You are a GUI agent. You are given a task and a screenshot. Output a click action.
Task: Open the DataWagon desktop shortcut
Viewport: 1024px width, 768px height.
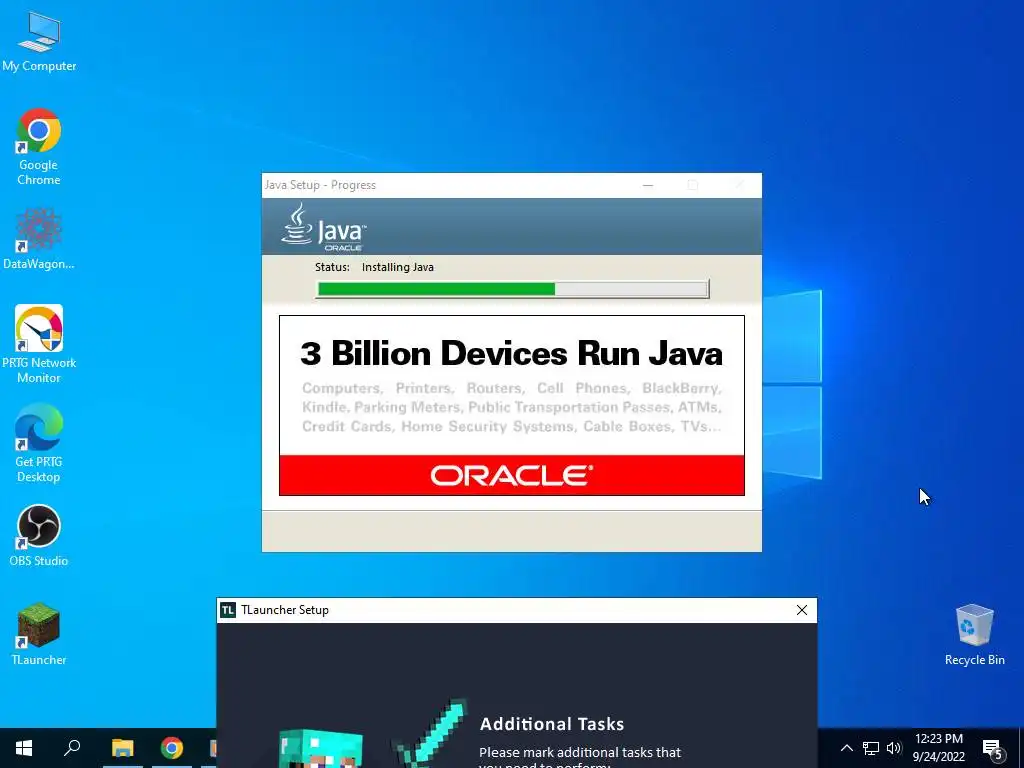[x=39, y=238]
